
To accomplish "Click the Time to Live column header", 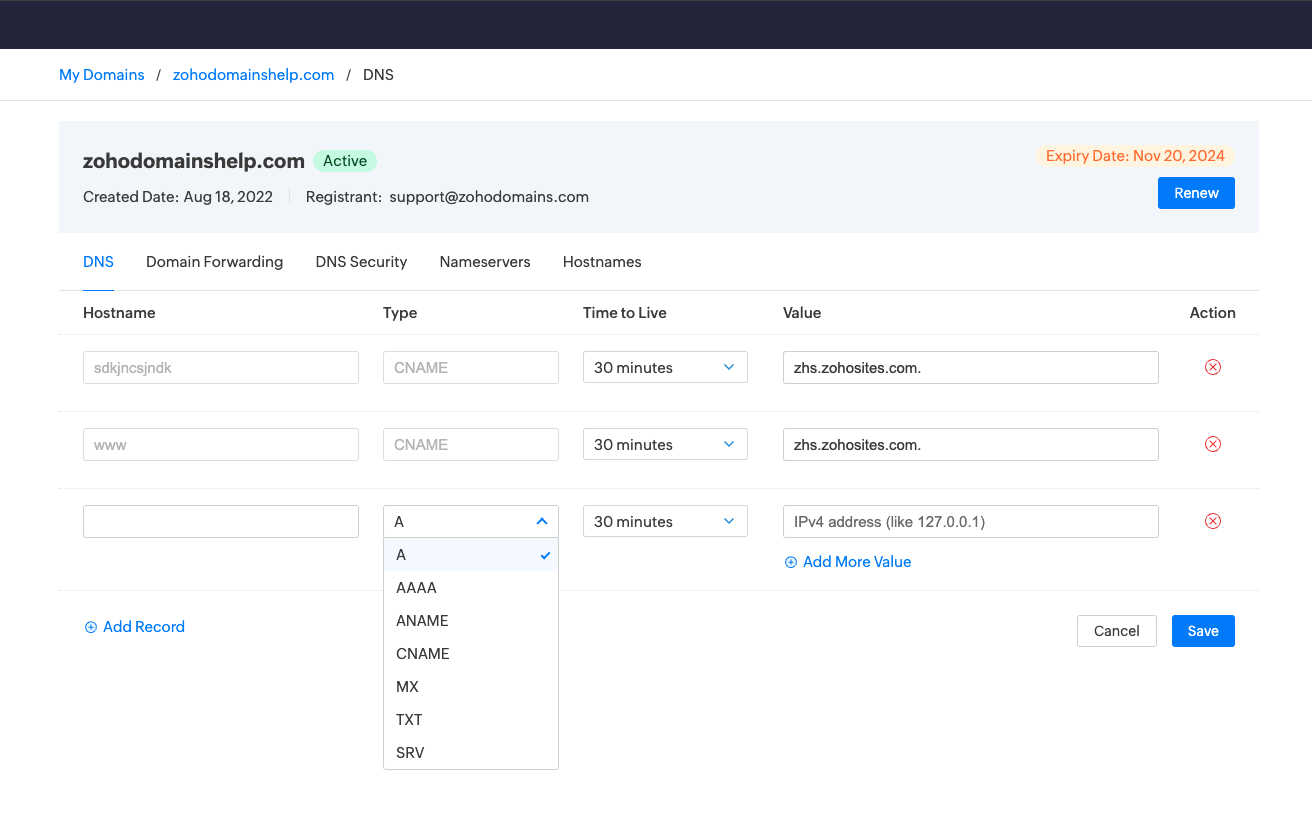I will tap(625, 313).
